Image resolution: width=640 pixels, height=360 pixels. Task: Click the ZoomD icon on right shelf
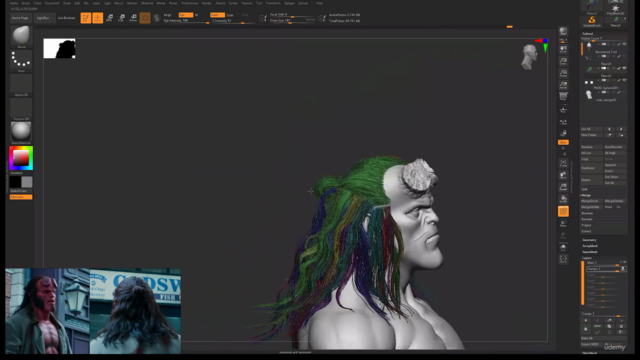pyautogui.click(x=563, y=187)
